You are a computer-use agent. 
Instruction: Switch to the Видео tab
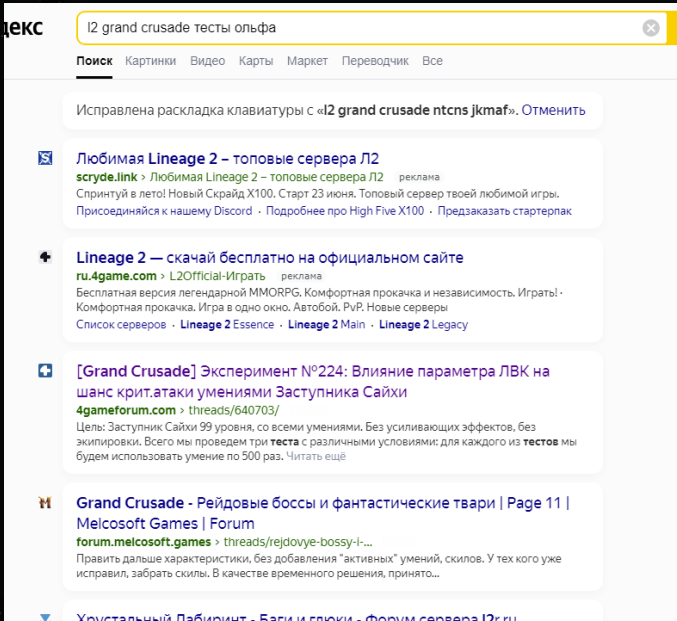pos(207,61)
